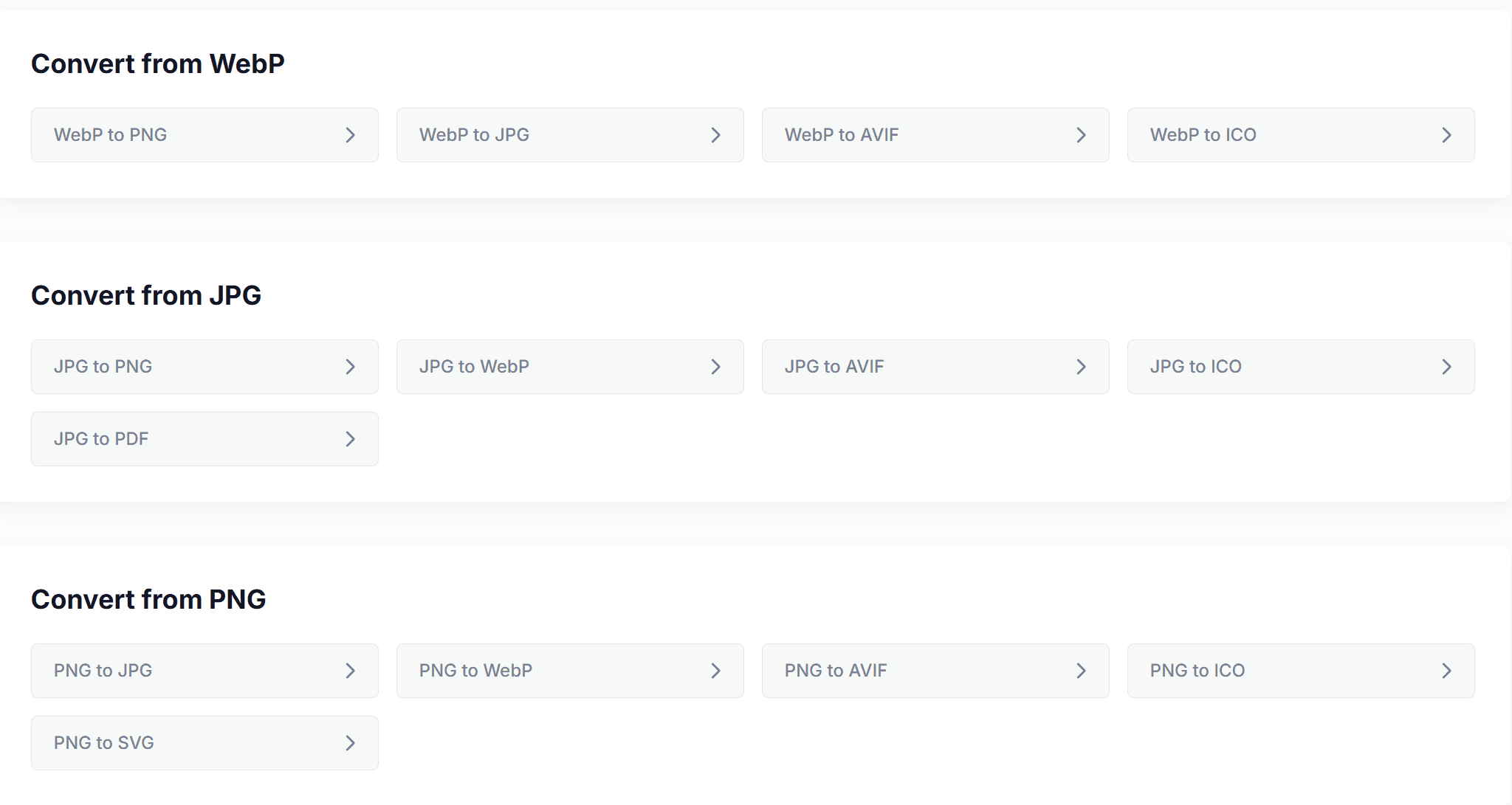Image resolution: width=1512 pixels, height=805 pixels.
Task: Click the chevron icon on WebP to ICO
Action: (x=1446, y=135)
